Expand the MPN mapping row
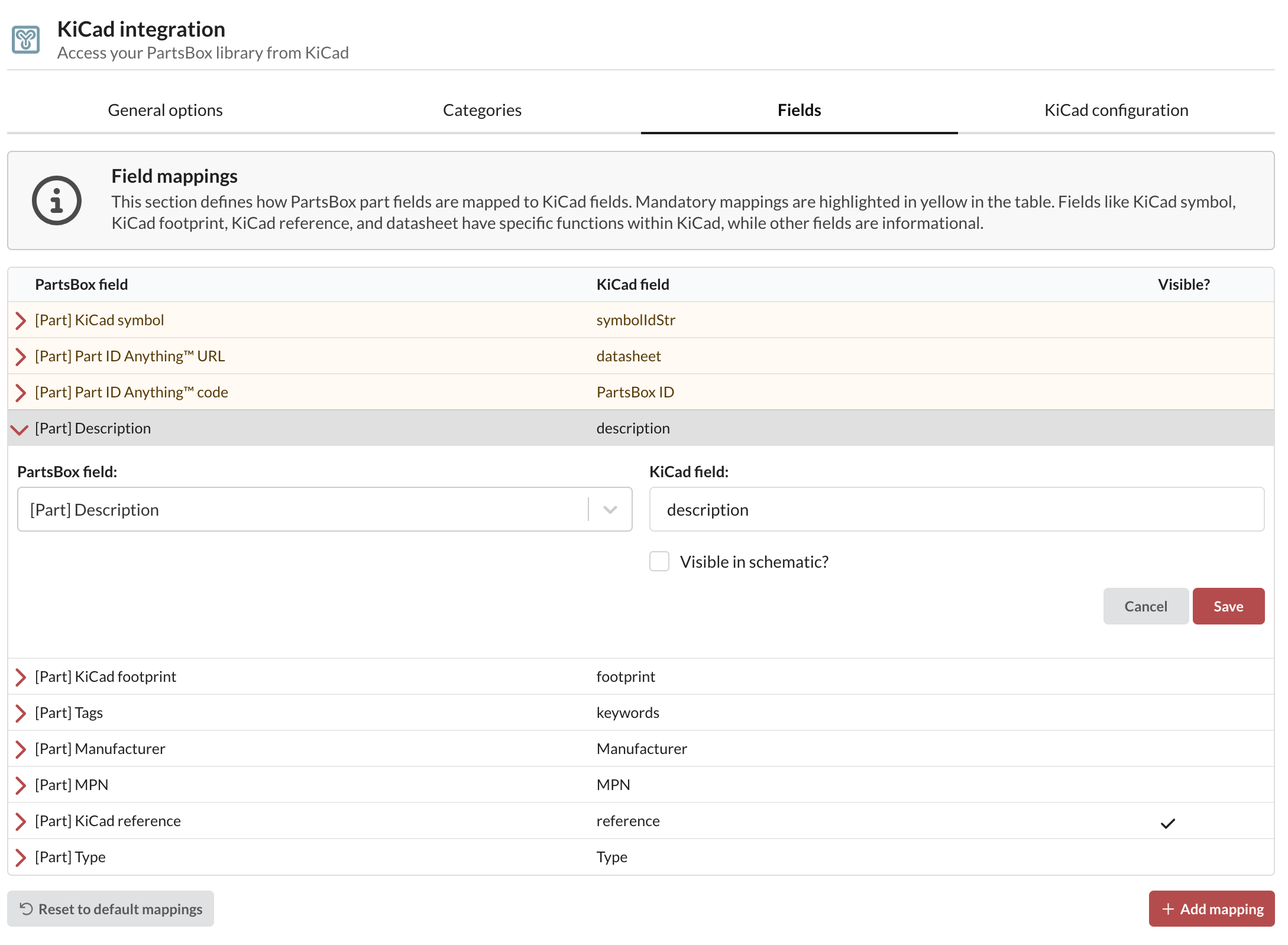Viewport: 1288px width, 945px height. (21, 785)
